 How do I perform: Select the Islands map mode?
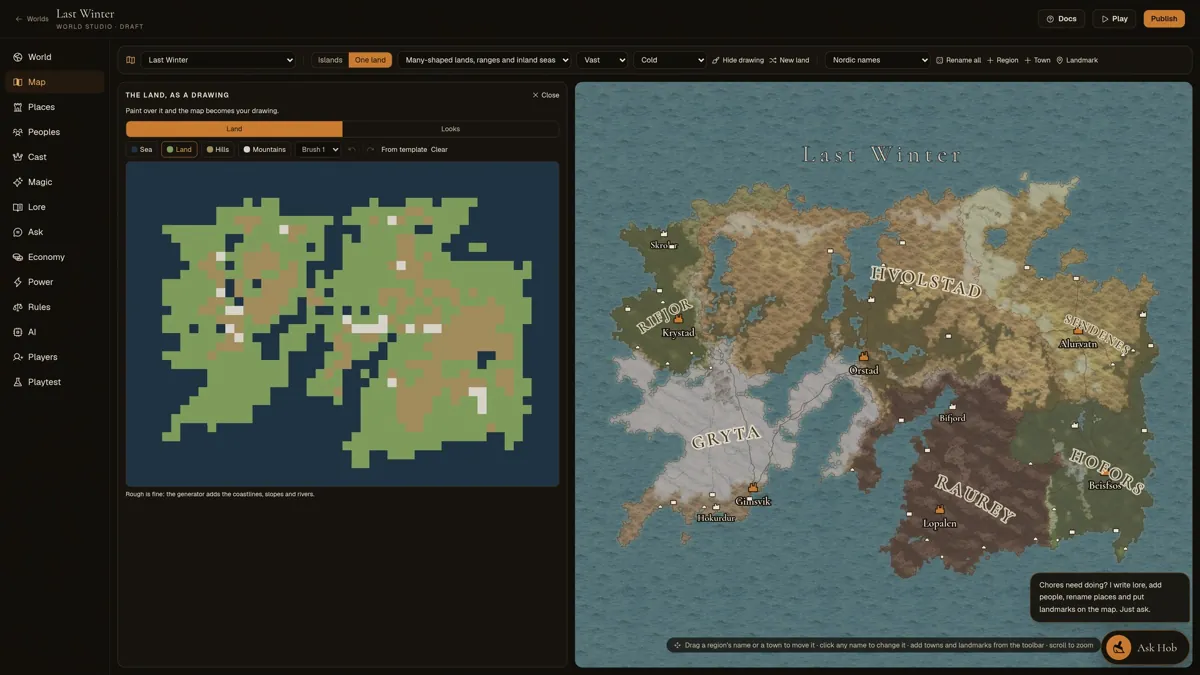330,60
